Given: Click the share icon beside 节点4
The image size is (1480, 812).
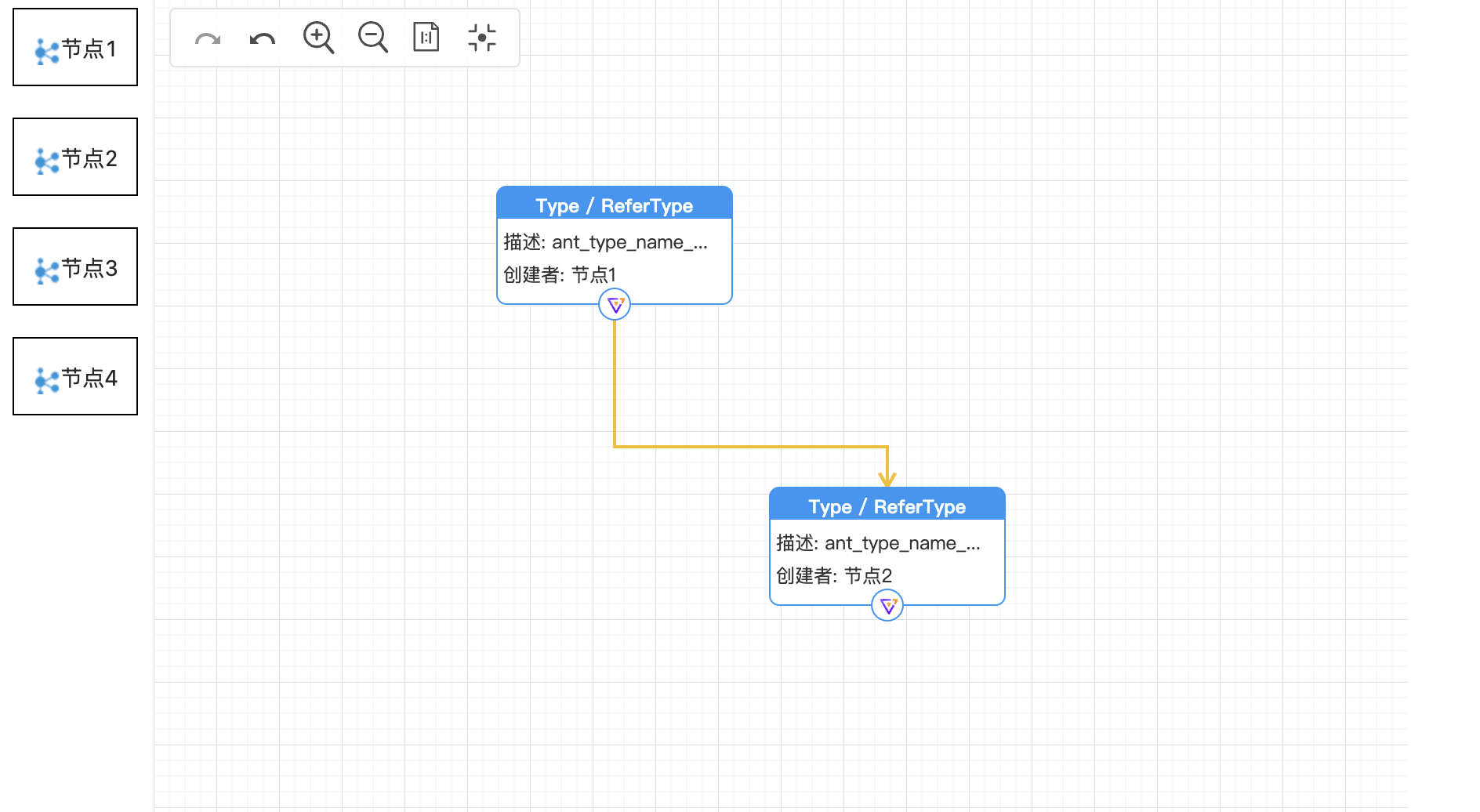Looking at the screenshot, I should 47,382.
